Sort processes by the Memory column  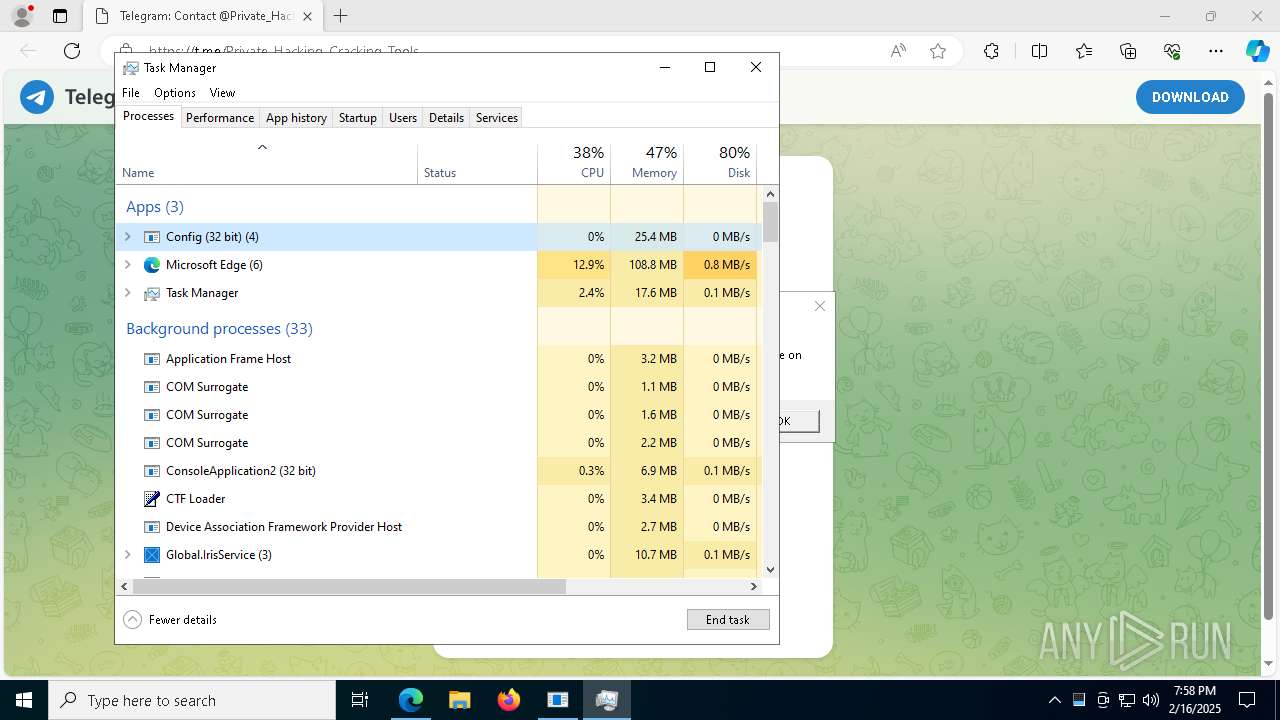click(647, 161)
